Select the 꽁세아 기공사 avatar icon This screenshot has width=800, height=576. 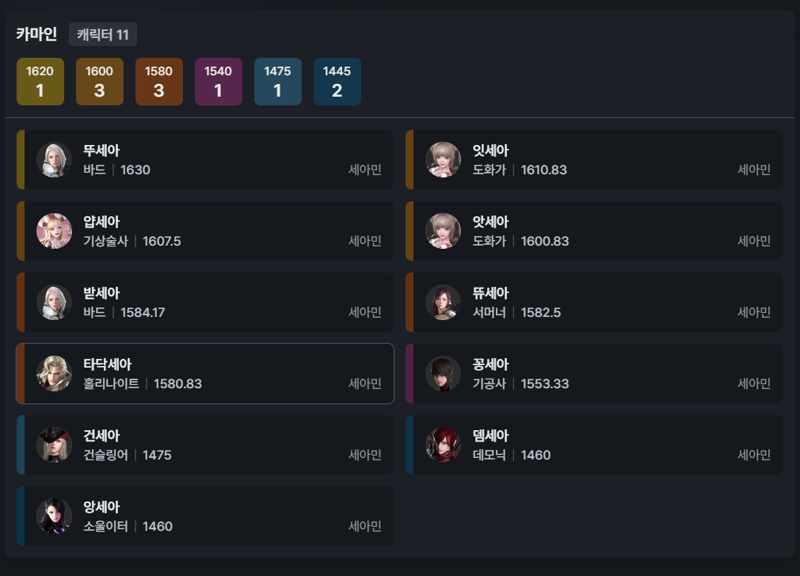tap(443, 373)
